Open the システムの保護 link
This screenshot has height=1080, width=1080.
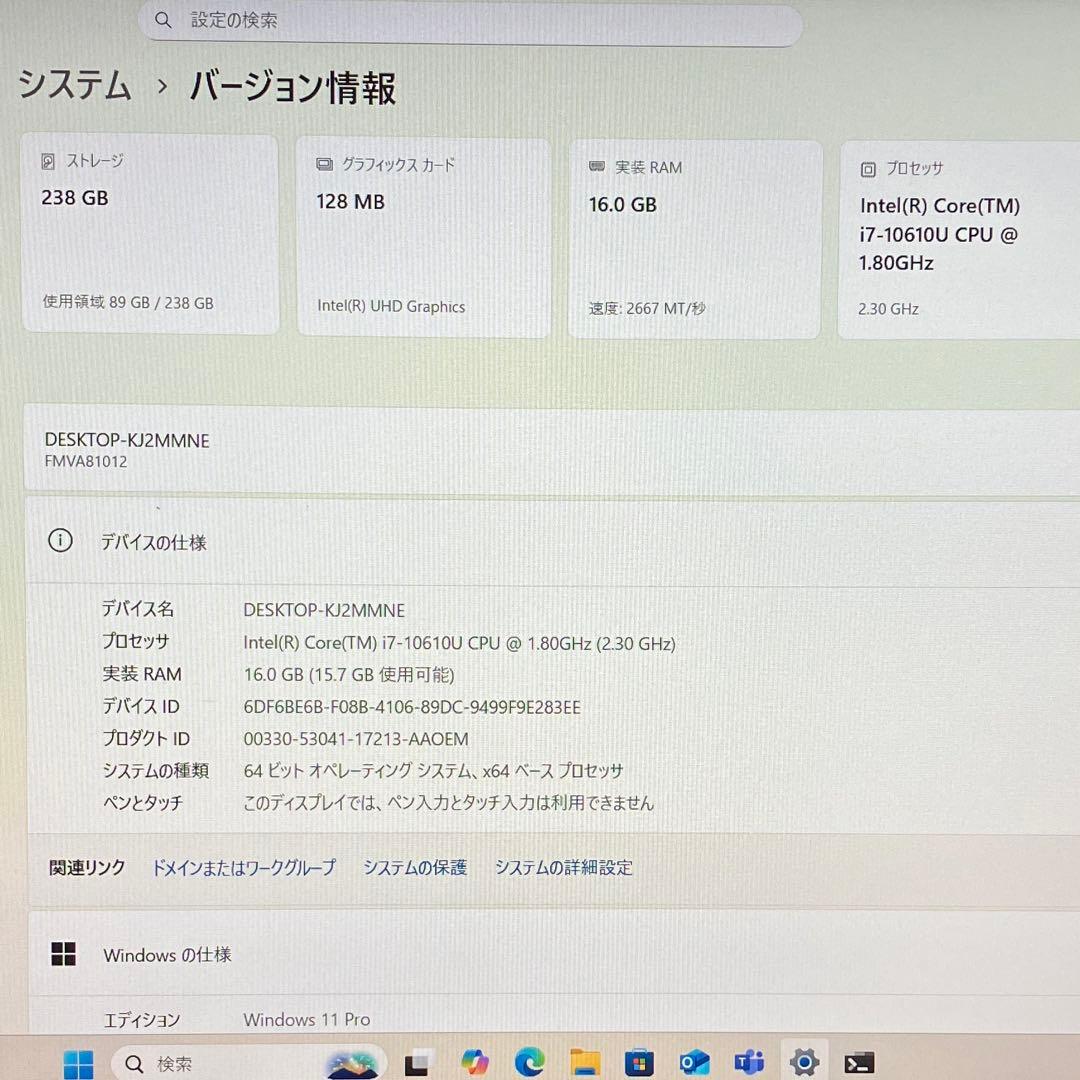coord(415,868)
